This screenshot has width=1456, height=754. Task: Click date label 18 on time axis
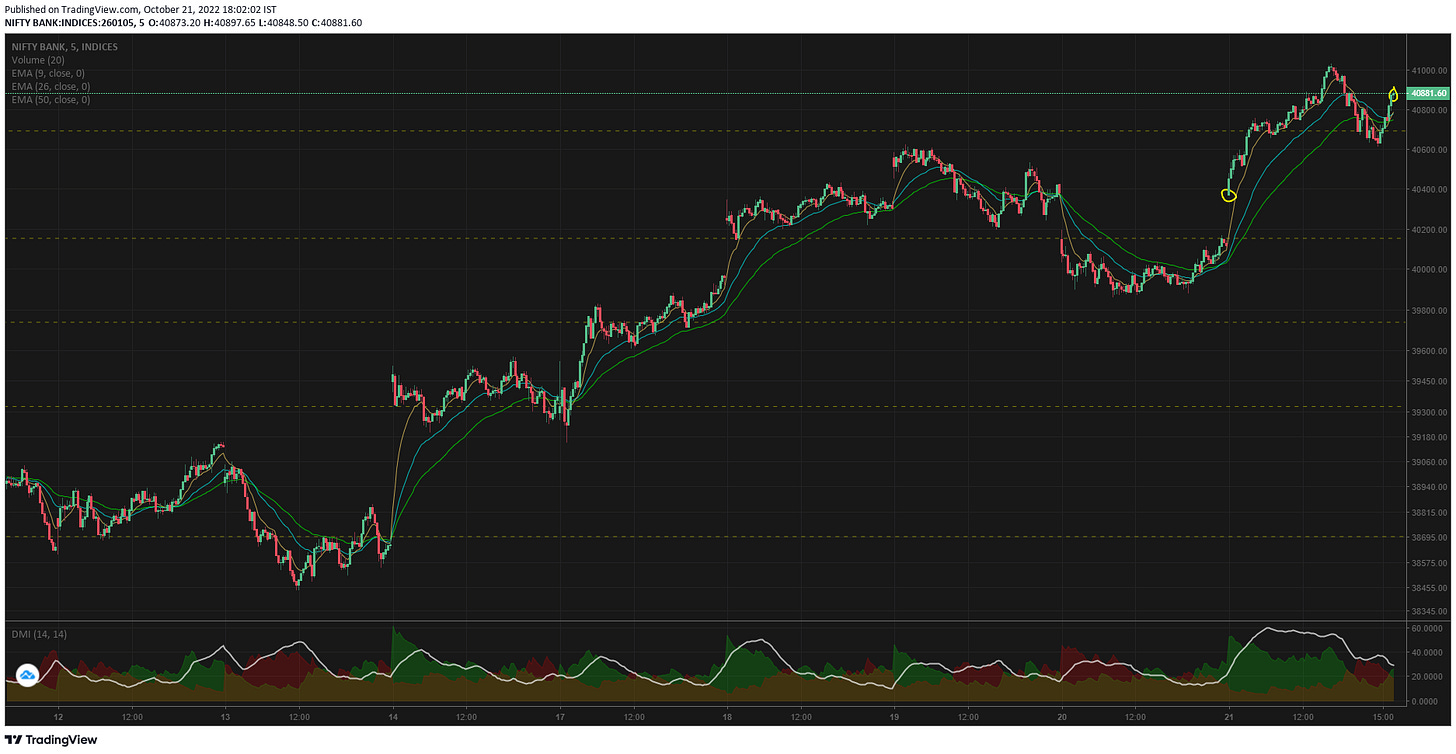(727, 717)
